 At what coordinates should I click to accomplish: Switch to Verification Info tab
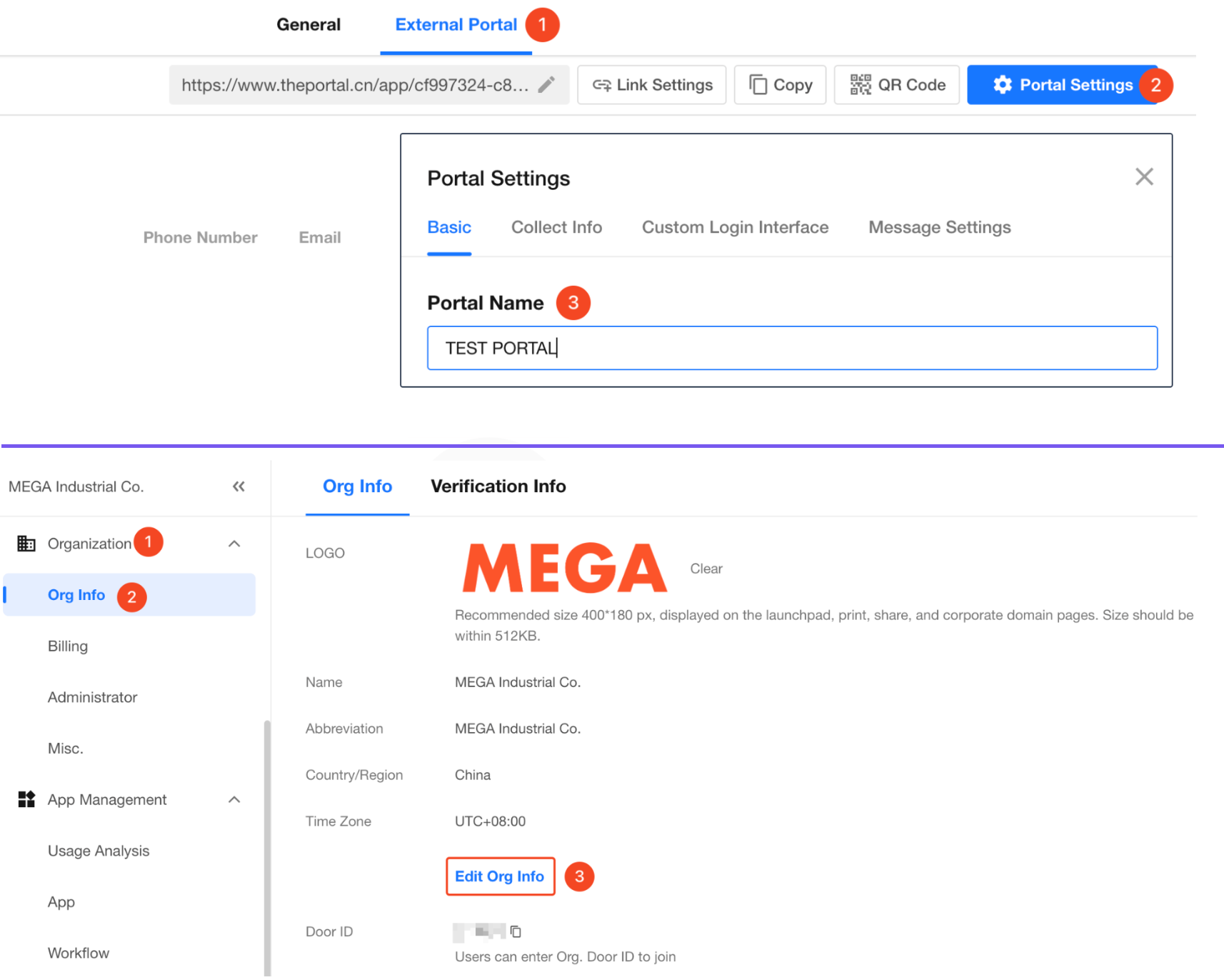(498, 486)
